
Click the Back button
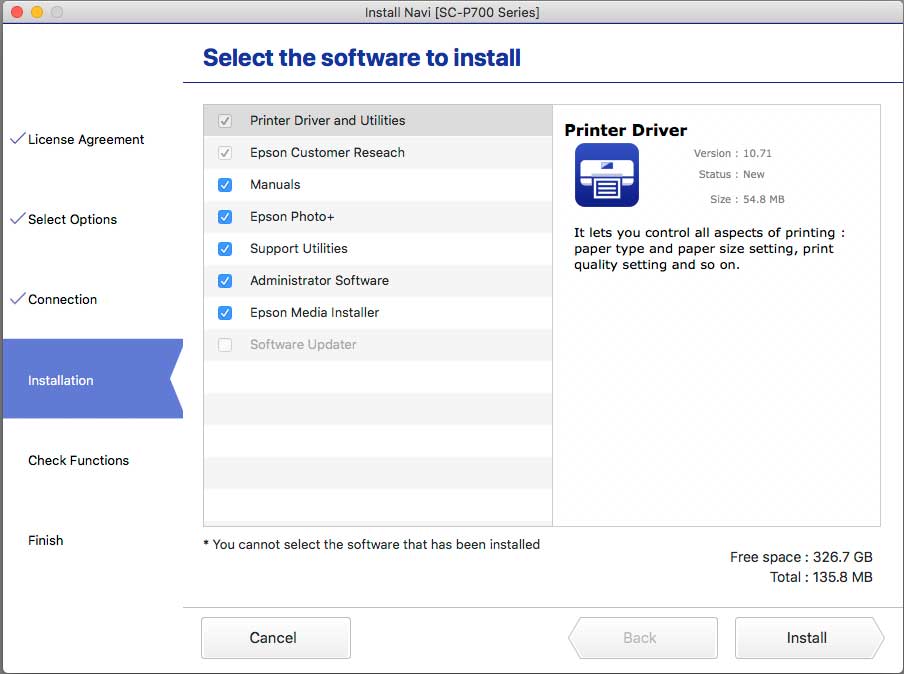click(x=643, y=638)
